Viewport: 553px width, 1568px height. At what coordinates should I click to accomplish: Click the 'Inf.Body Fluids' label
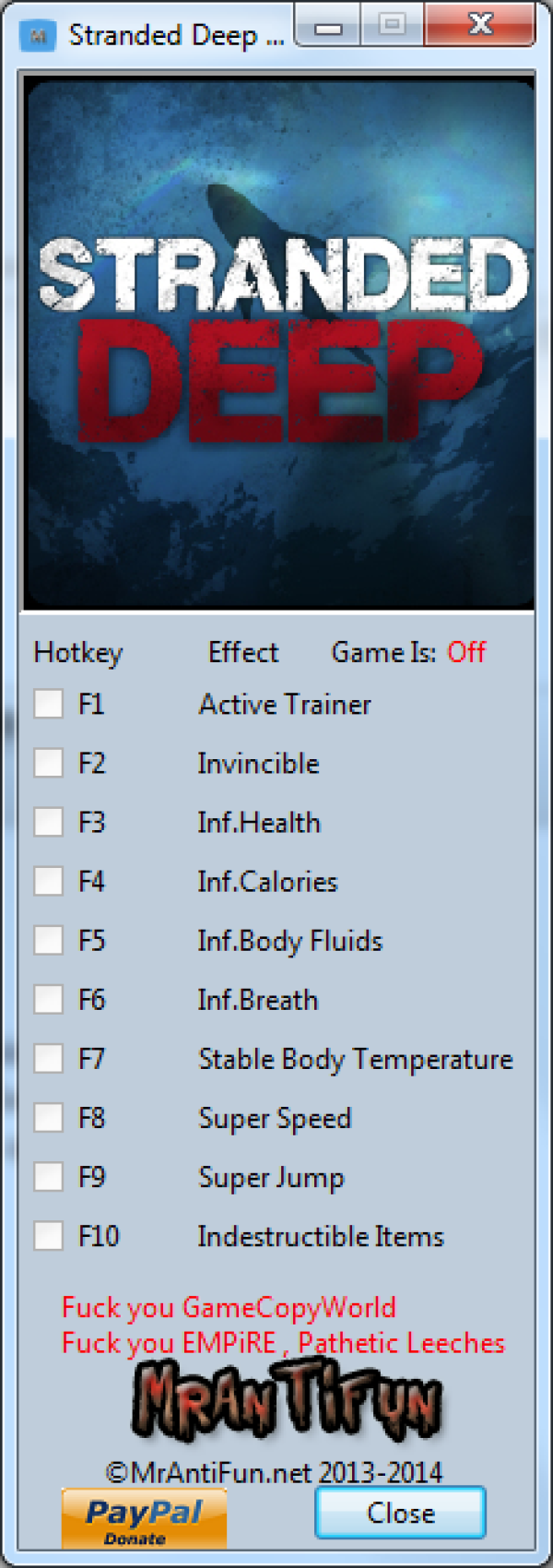tap(289, 941)
